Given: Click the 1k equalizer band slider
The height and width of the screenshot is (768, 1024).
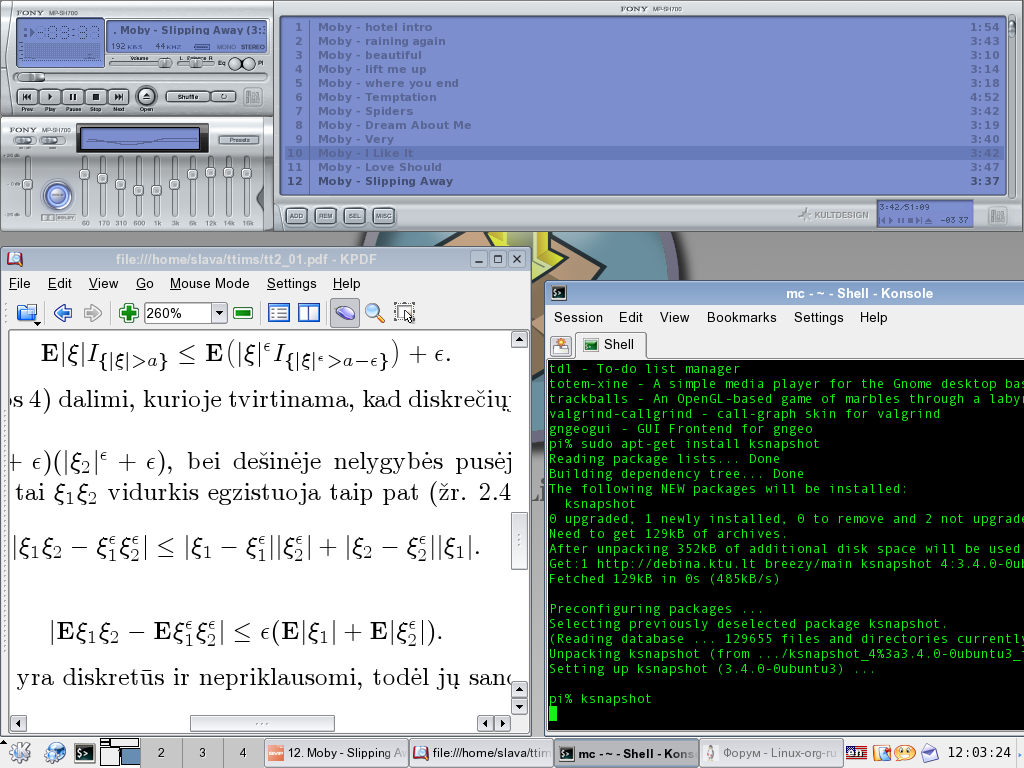Looking at the screenshot, I should point(156,190).
